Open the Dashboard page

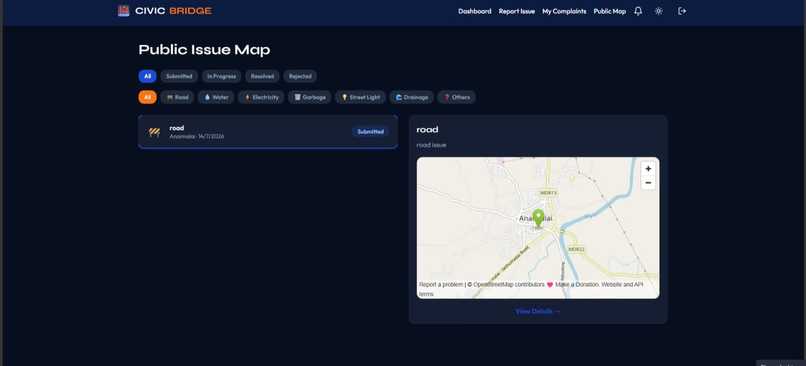point(474,11)
